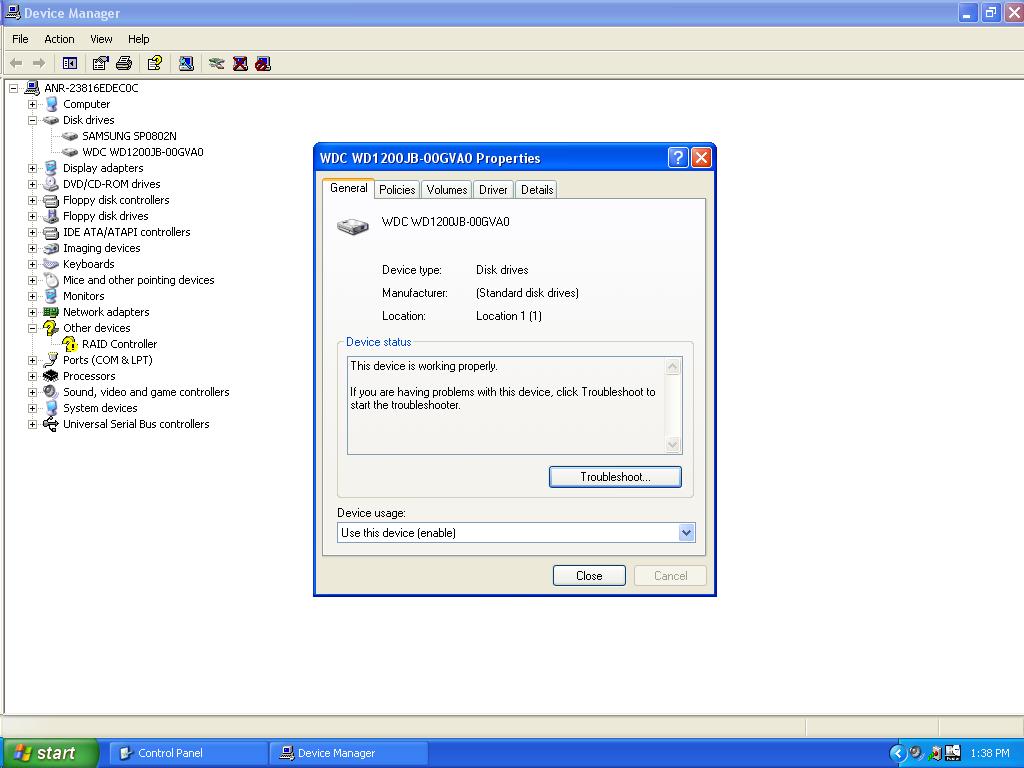Select the RAID Controller warning device
1024x768 pixels.
pyautogui.click(x=119, y=344)
